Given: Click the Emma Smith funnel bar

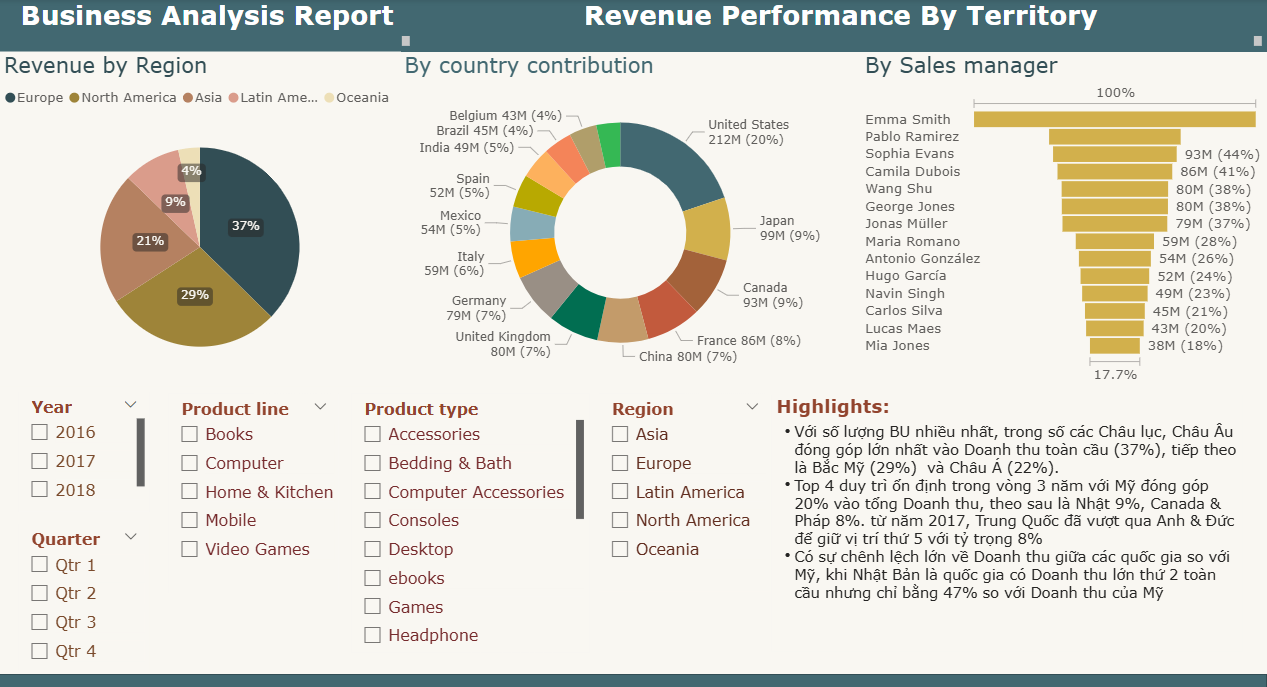Looking at the screenshot, I should 1114,119.
